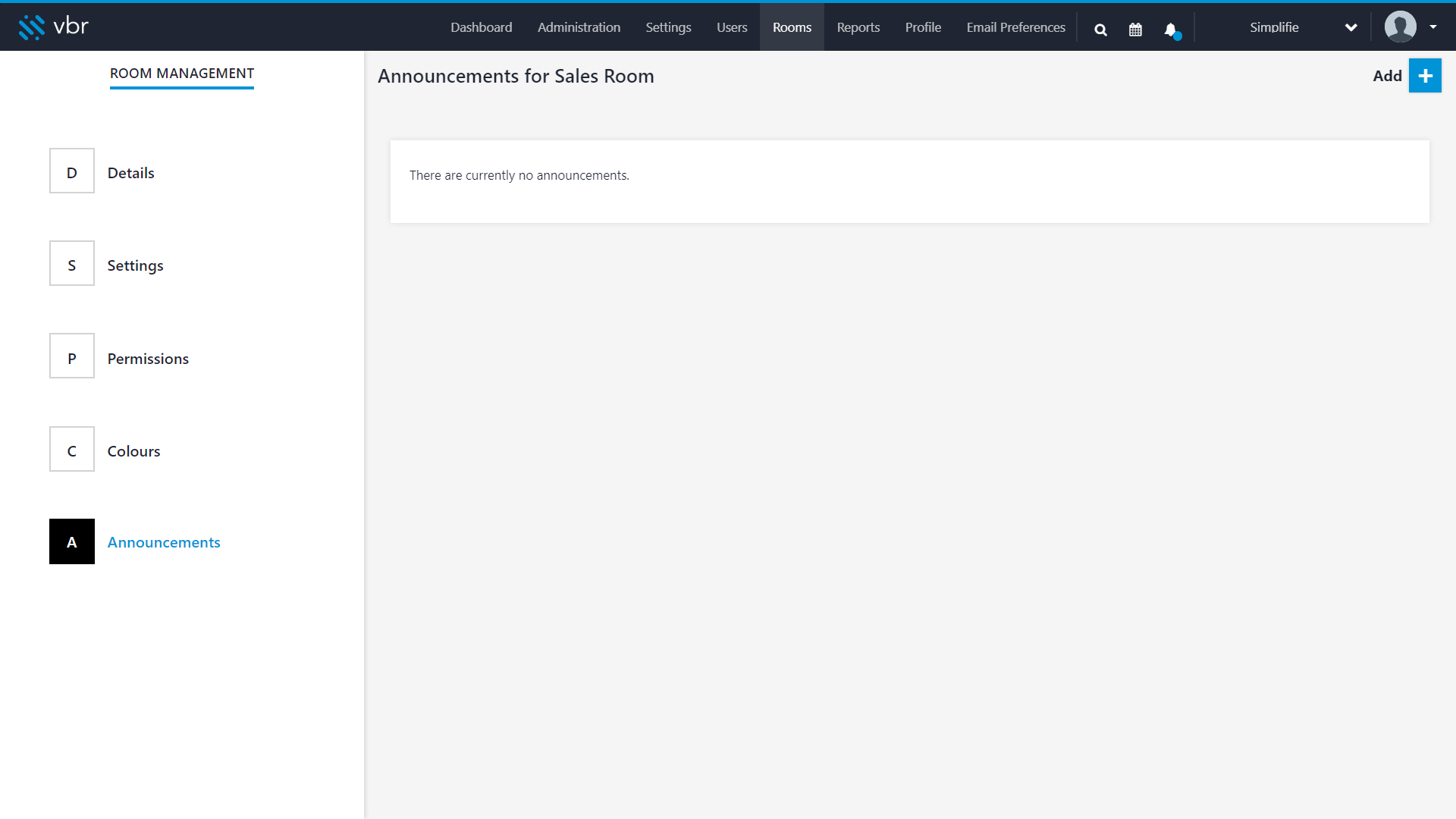Open Email Preferences menu
Viewport: 1456px width, 819px height.
pyautogui.click(x=1015, y=27)
